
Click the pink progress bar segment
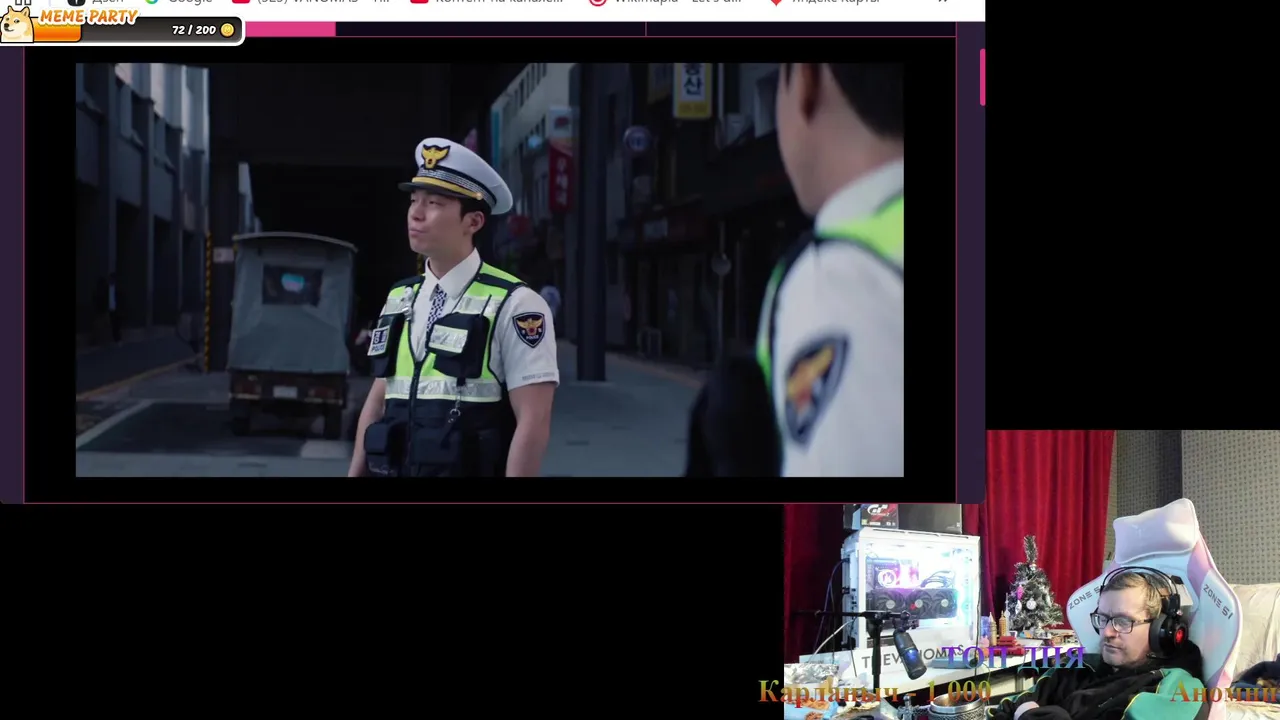coord(290,29)
